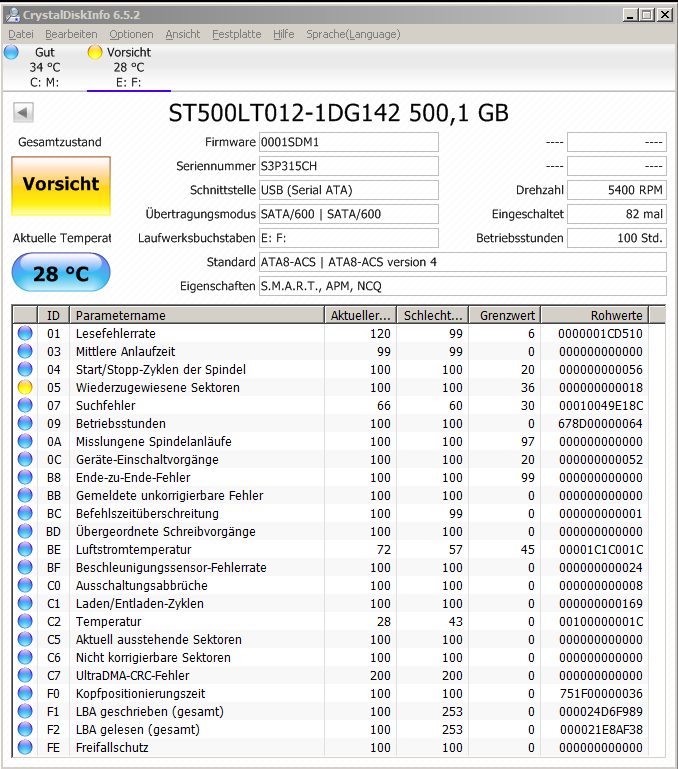This screenshot has width=678, height=769.
Task: Click the status orb of Befehlszeitüberschreitung row
Action: pos(25,513)
